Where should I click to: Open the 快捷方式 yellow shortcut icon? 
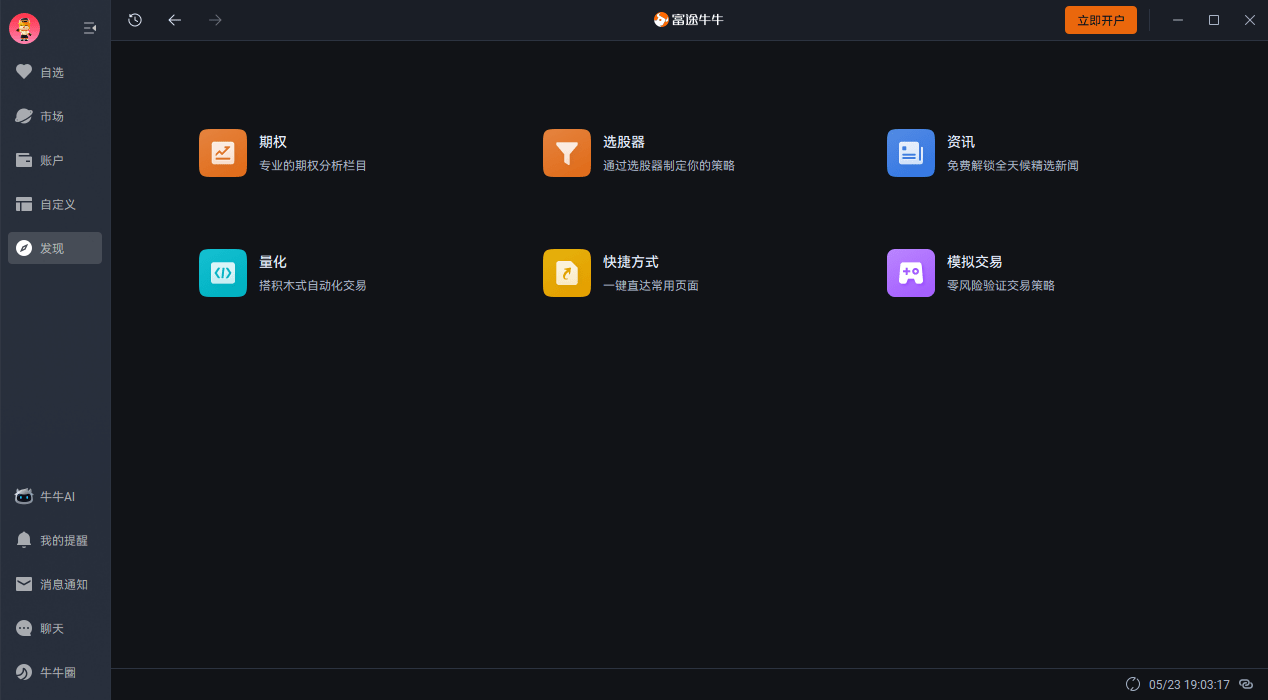coord(567,273)
